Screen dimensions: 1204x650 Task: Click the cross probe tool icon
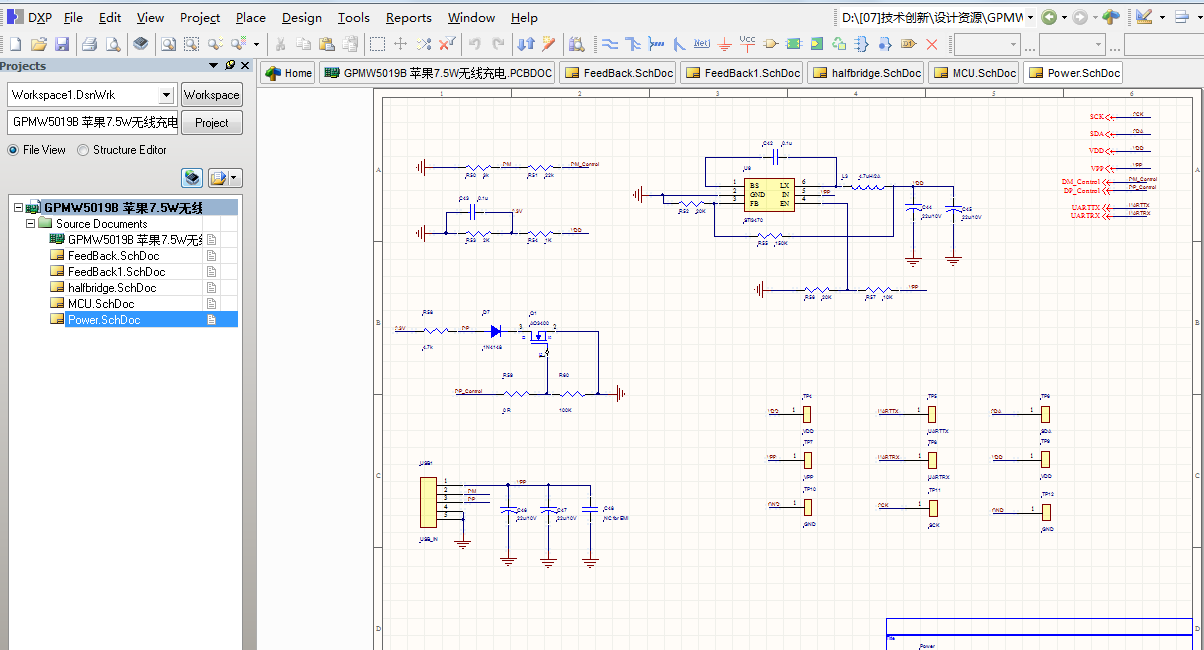tap(549, 44)
